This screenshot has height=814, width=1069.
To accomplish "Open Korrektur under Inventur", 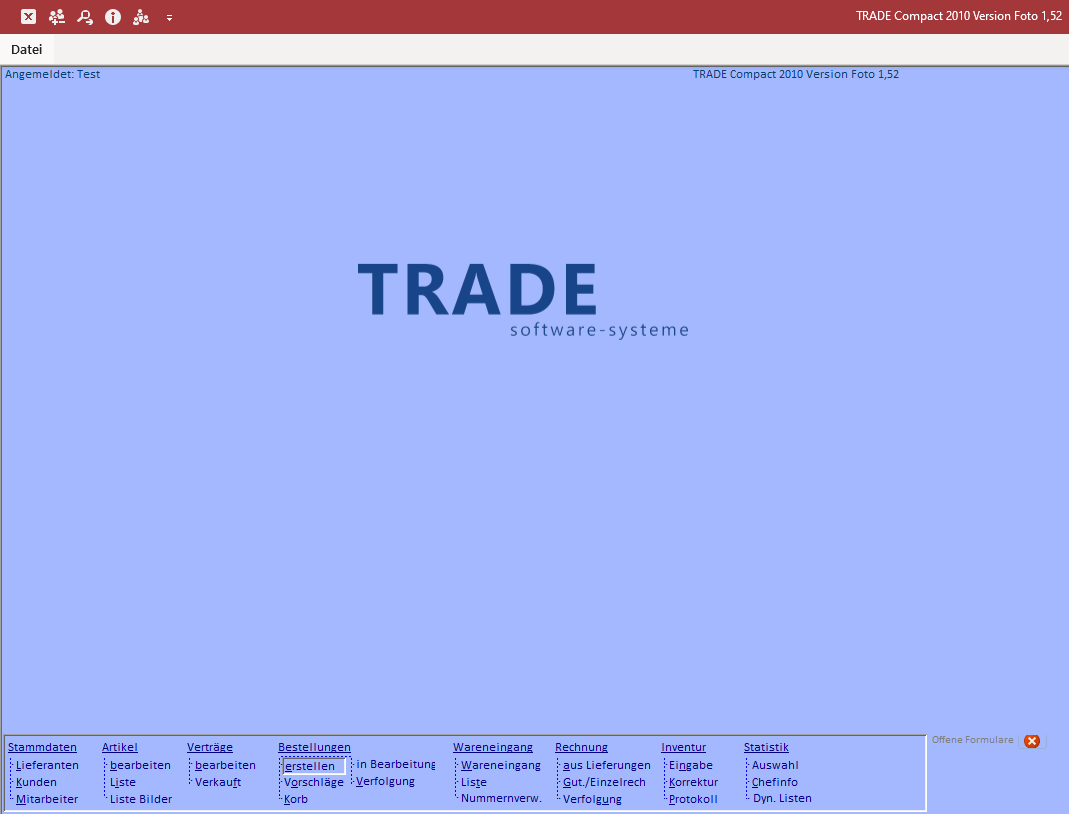I will click(x=693, y=782).
